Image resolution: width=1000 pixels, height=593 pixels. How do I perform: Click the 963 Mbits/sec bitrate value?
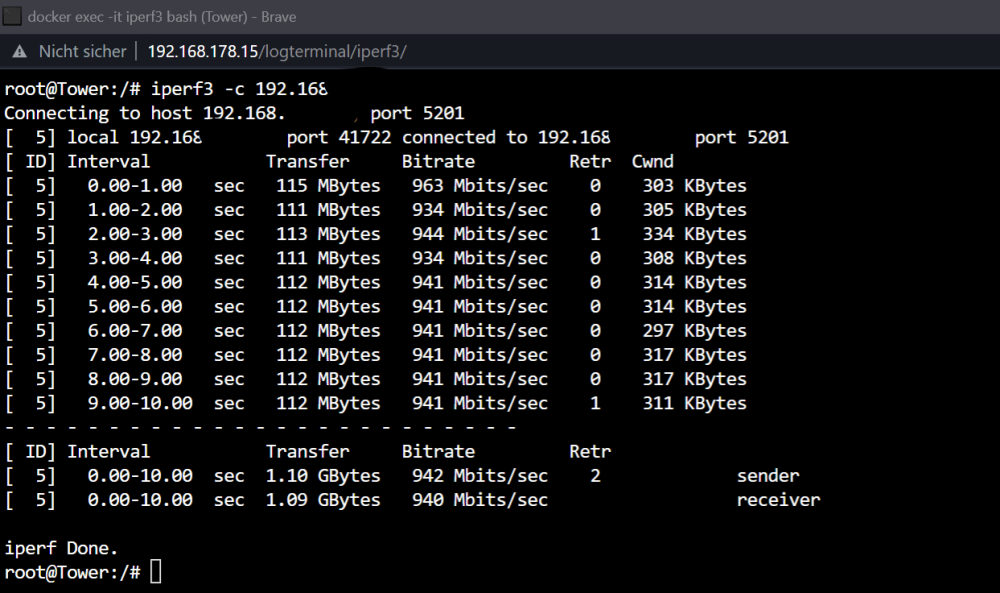click(480, 186)
